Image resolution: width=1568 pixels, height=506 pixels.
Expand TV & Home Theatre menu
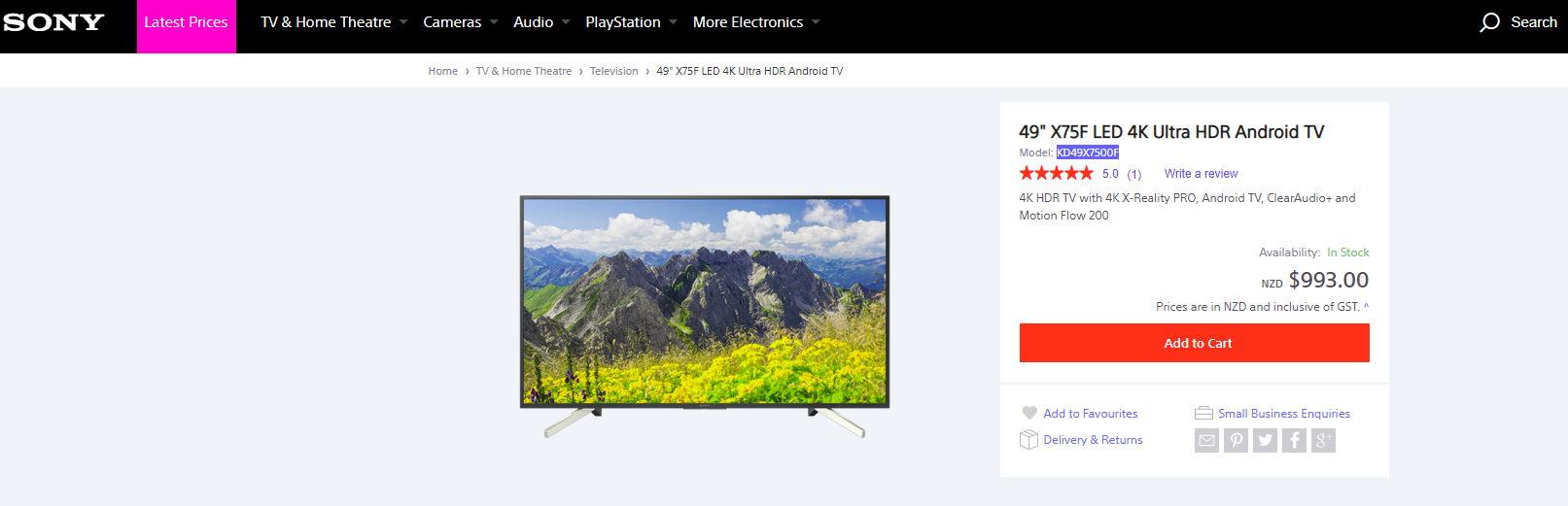(x=333, y=22)
